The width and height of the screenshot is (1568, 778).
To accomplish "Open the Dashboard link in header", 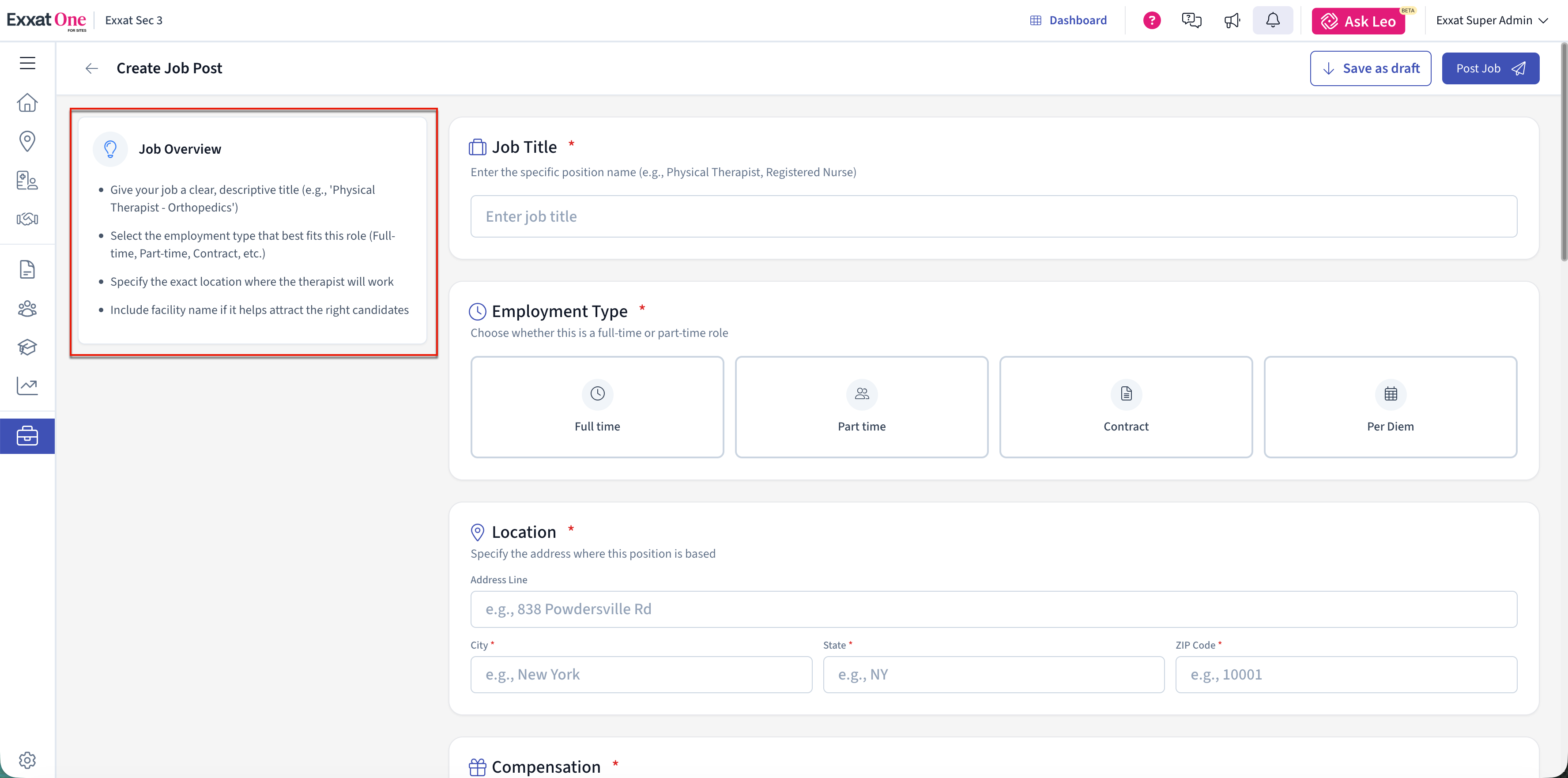I will click(x=1068, y=21).
